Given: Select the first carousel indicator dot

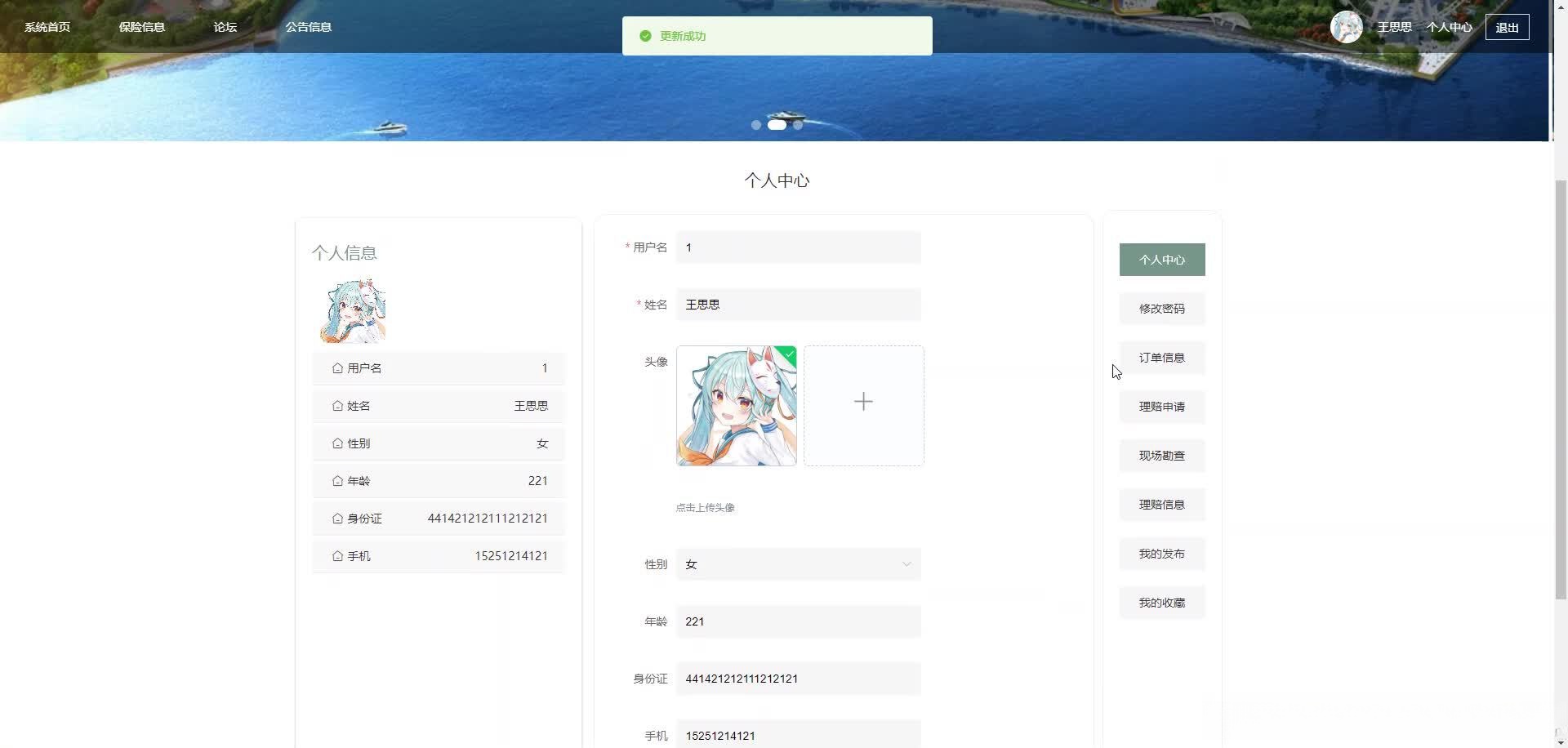Looking at the screenshot, I should [x=756, y=125].
